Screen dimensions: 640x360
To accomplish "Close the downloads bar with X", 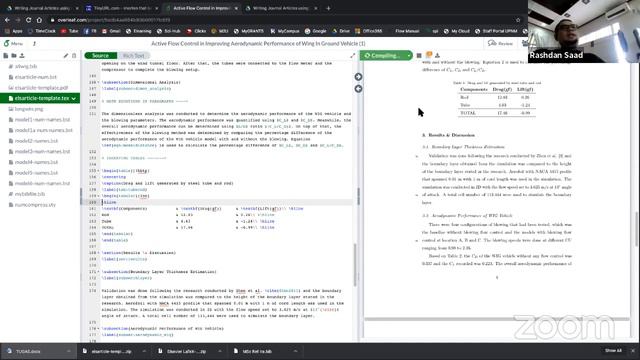I will [633, 351].
